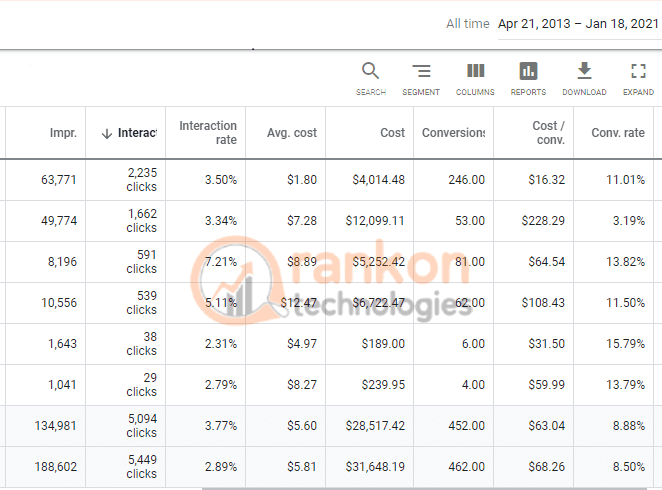The width and height of the screenshot is (662, 490).
Task: Sort by the Impr. column header
Action: click(x=63, y=133)
